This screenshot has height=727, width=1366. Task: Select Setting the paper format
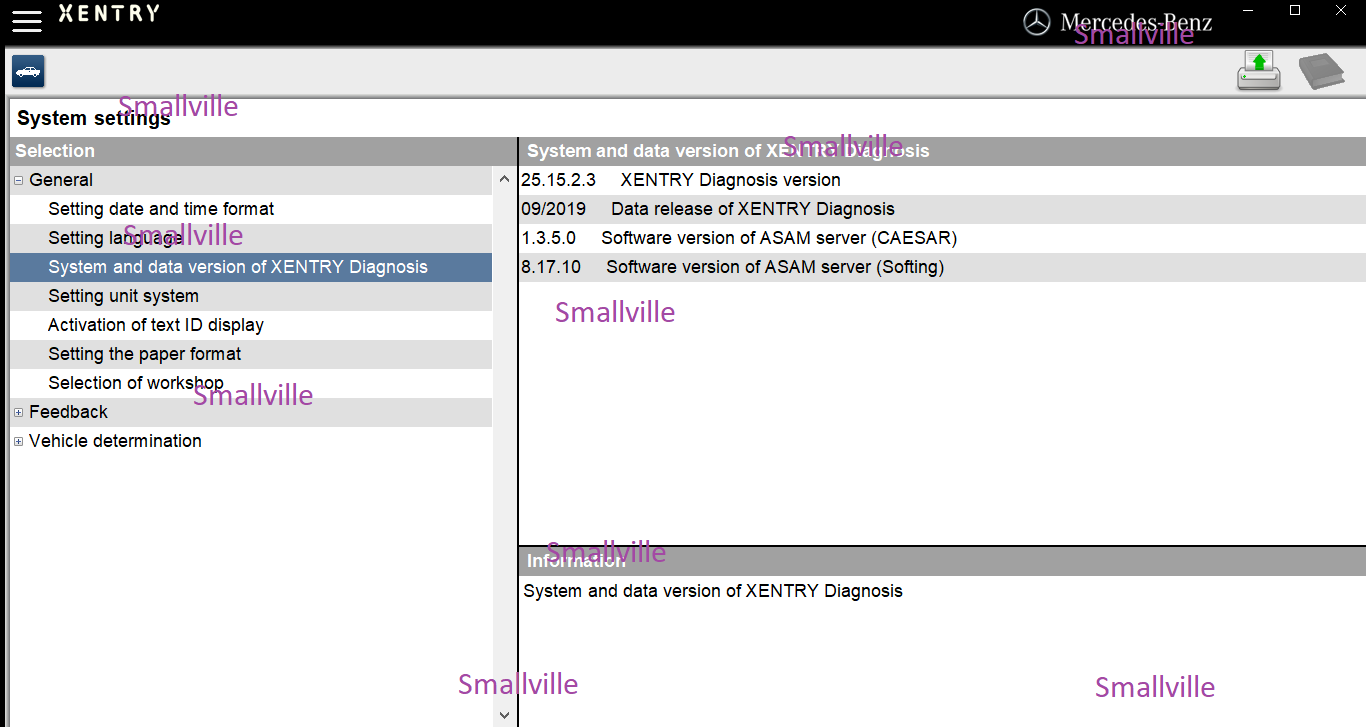pyautogui.click(x=251, y=354)
